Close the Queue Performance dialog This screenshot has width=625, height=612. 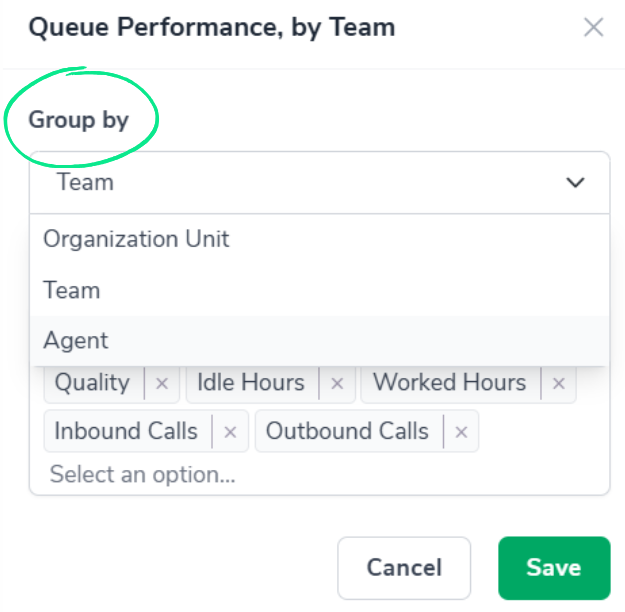[x=594, y=27]
